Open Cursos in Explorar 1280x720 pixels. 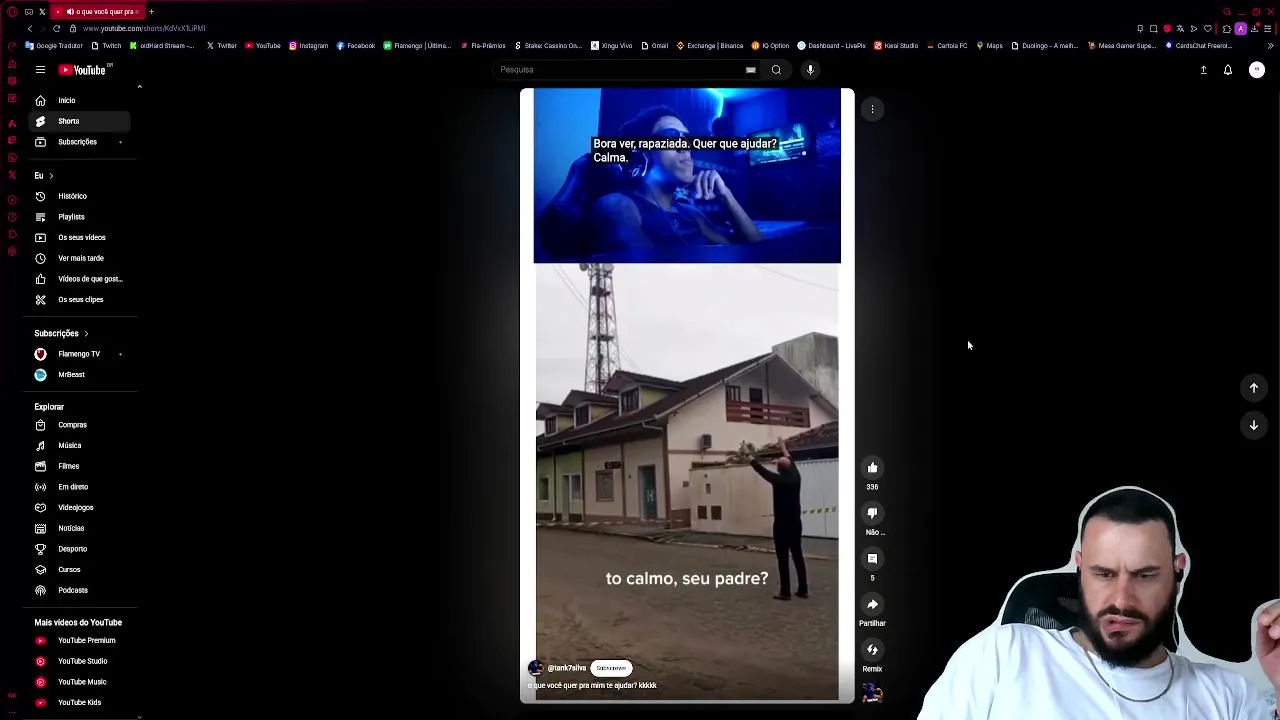(x=80, y=569)
